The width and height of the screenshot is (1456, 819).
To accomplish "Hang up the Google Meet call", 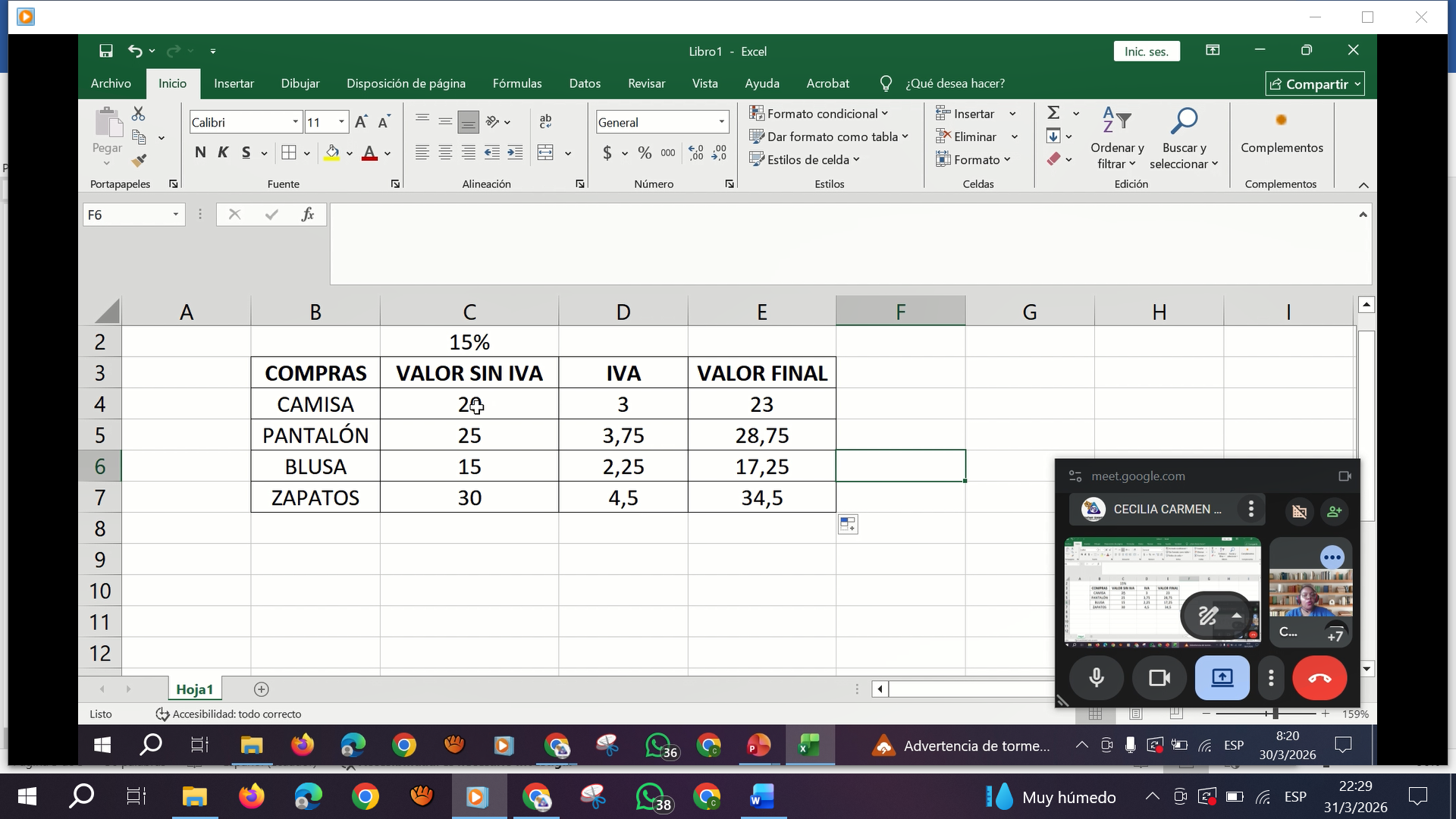I will 1319,678.
